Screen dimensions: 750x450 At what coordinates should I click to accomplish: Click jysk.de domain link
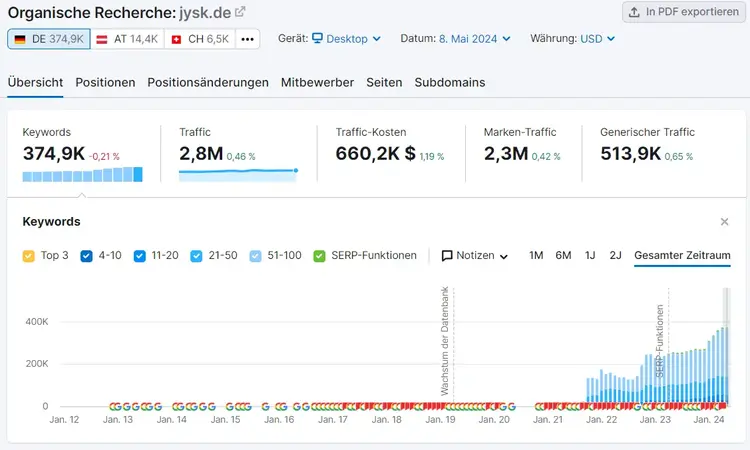click(x=205, y=12)
